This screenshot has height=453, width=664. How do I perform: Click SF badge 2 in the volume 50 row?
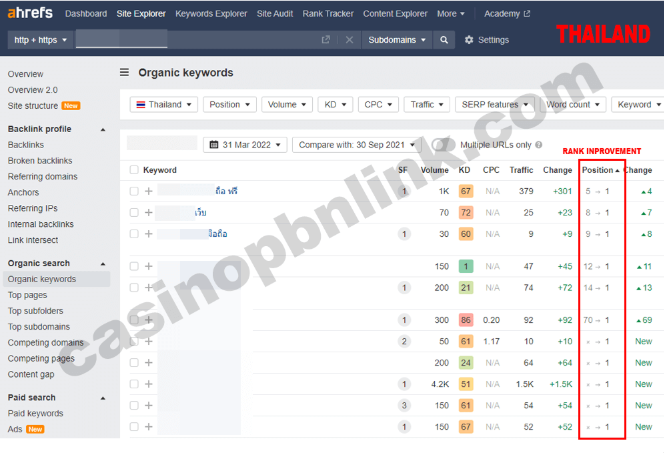coord(404,341)
